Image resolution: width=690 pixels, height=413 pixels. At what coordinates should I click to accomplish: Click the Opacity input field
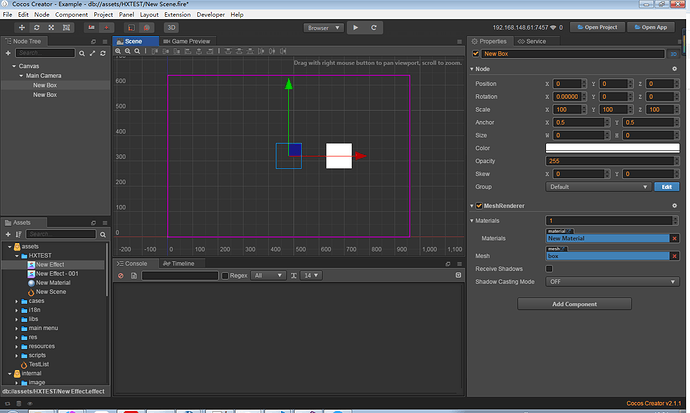click(612, 160)
